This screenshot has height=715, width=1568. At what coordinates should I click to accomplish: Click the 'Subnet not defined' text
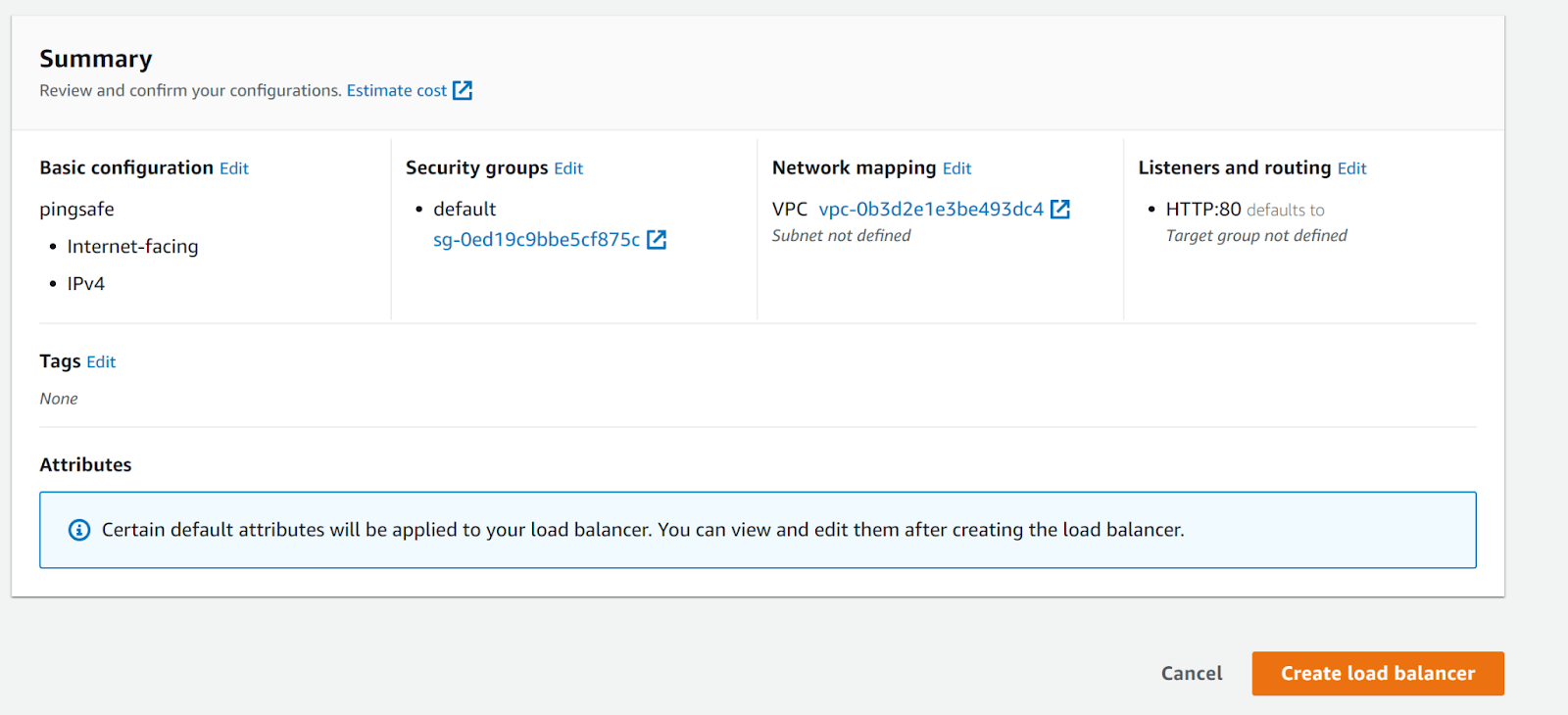pyautogui.click(x=841, y=236)
